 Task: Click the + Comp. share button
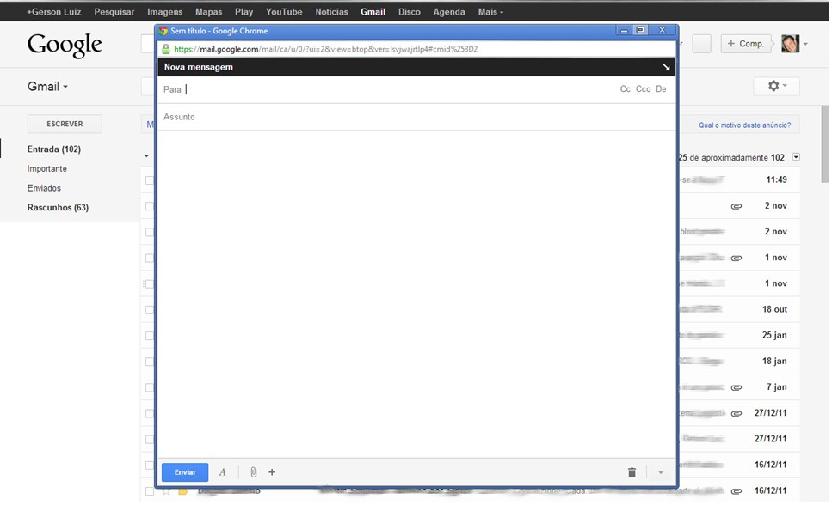(x=745, y=44)
